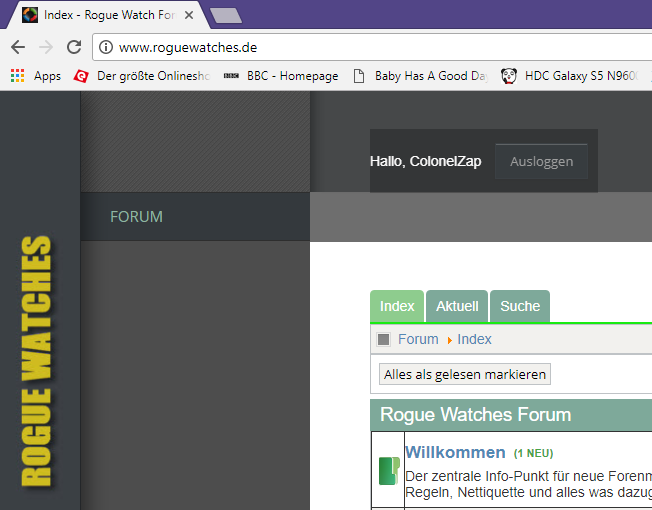652x510 pixels.
Task: Reload the Rogue Watches page
Action: (x=74, y=47)
